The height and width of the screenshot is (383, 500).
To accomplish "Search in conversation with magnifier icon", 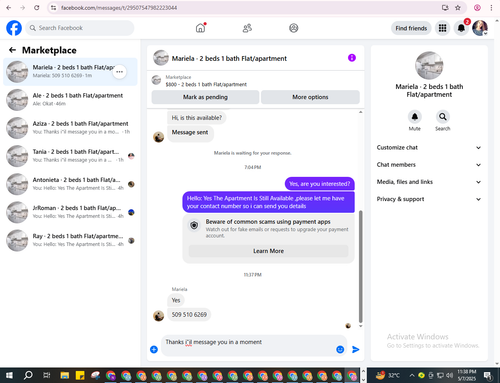I will pos(443,117).
